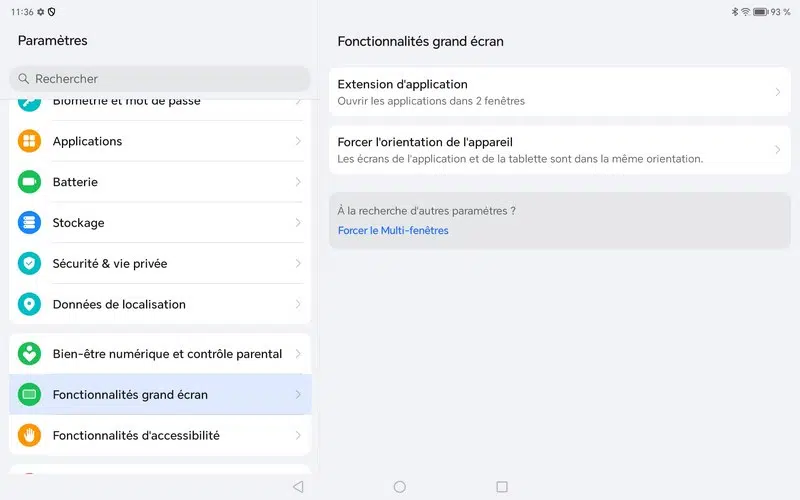The image size is (800, 500).
Task: Click the orange accessibility hand icon
Action: [x=30, y=435]
